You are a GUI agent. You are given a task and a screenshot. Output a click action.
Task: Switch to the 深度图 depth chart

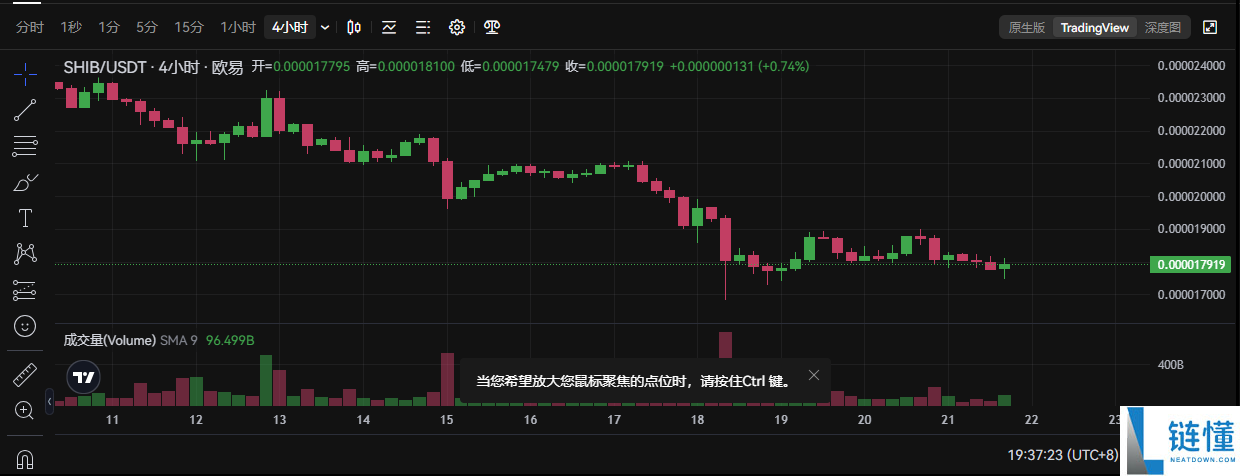coord(1163,27)
